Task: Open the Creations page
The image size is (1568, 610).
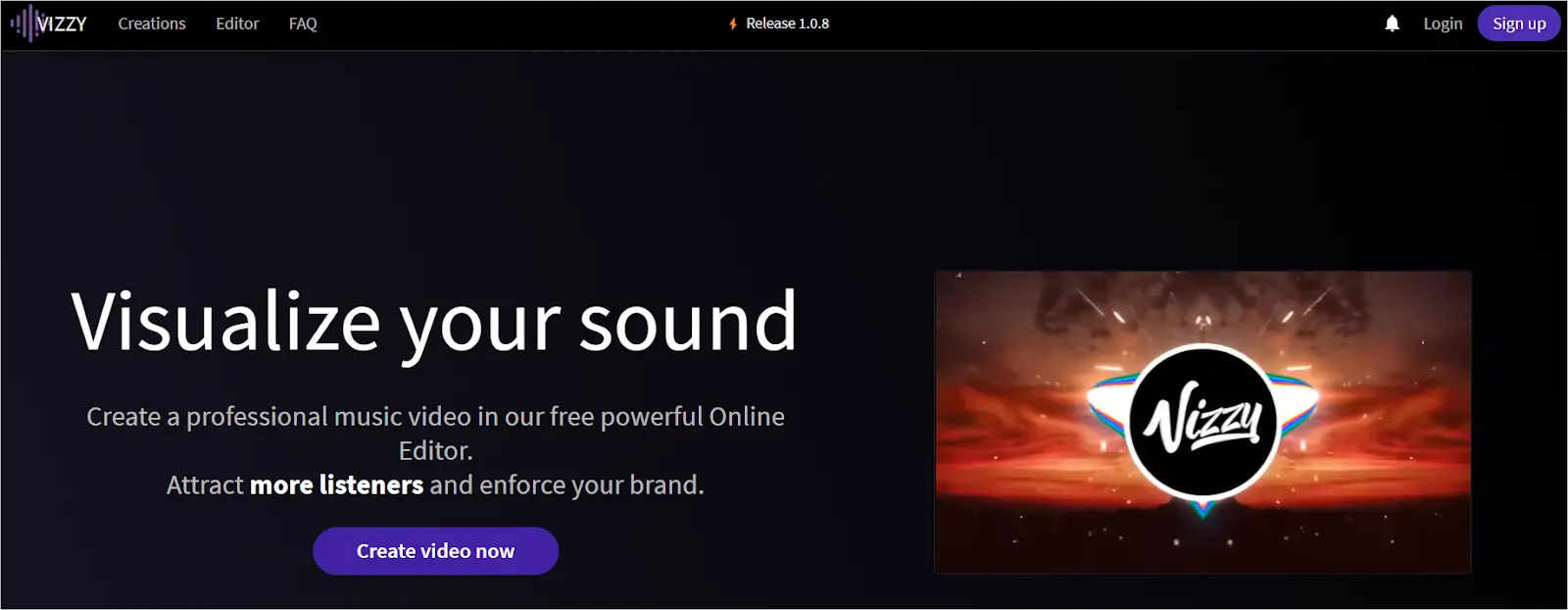Action: tap(152, 24)
